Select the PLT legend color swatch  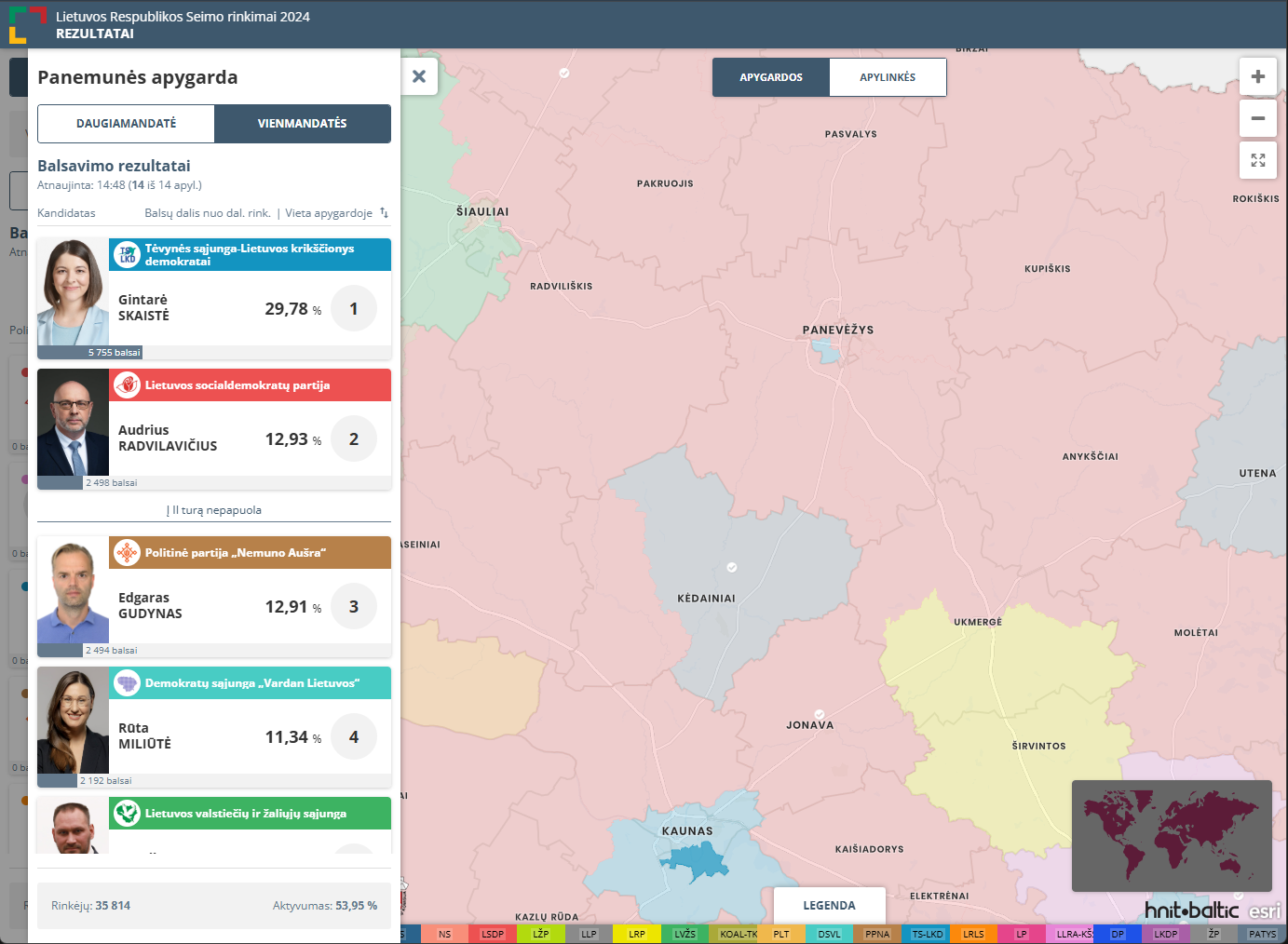coord(781,934)
